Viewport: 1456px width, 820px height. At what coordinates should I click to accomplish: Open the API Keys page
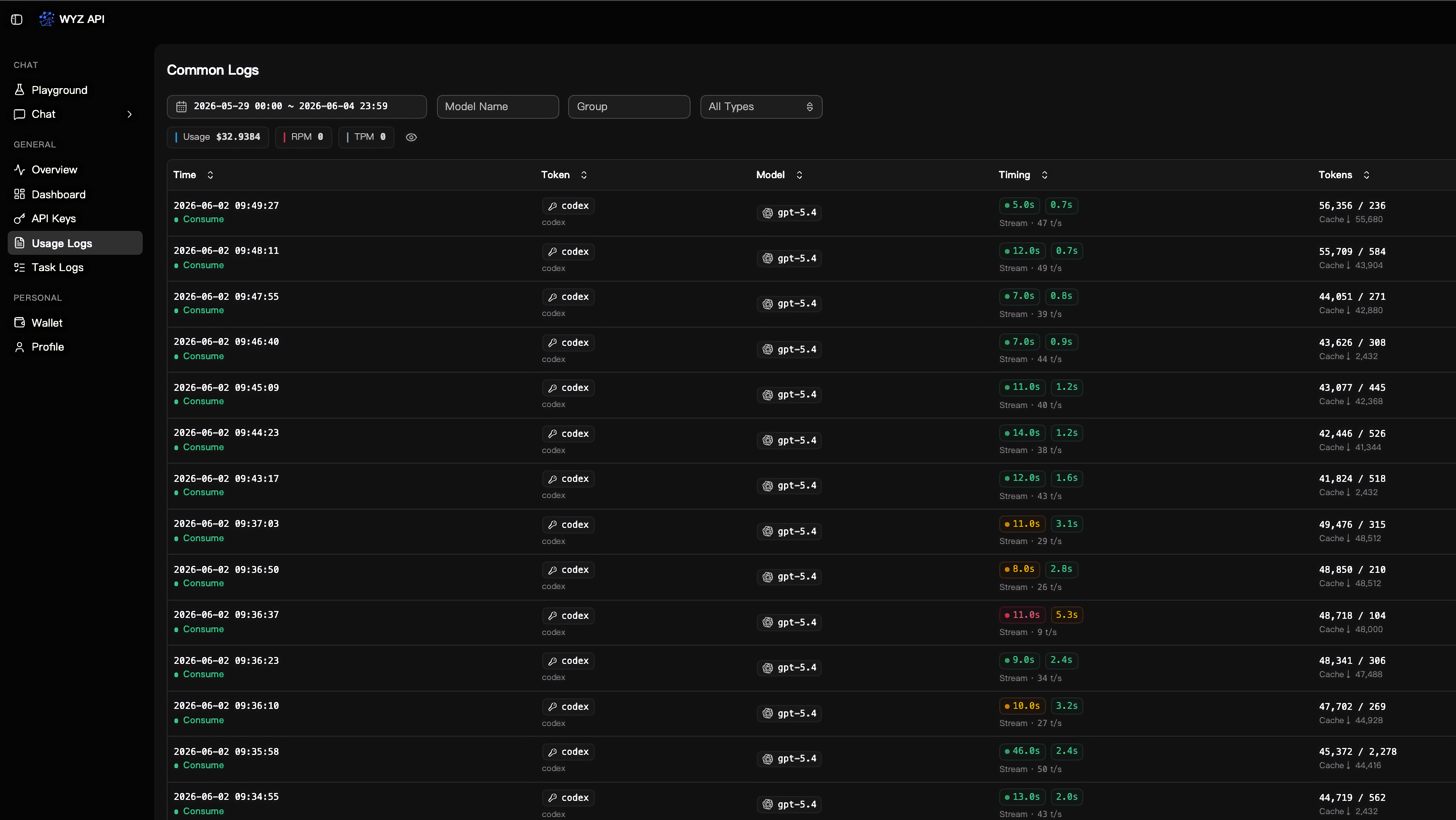click(x=75, y=219)
